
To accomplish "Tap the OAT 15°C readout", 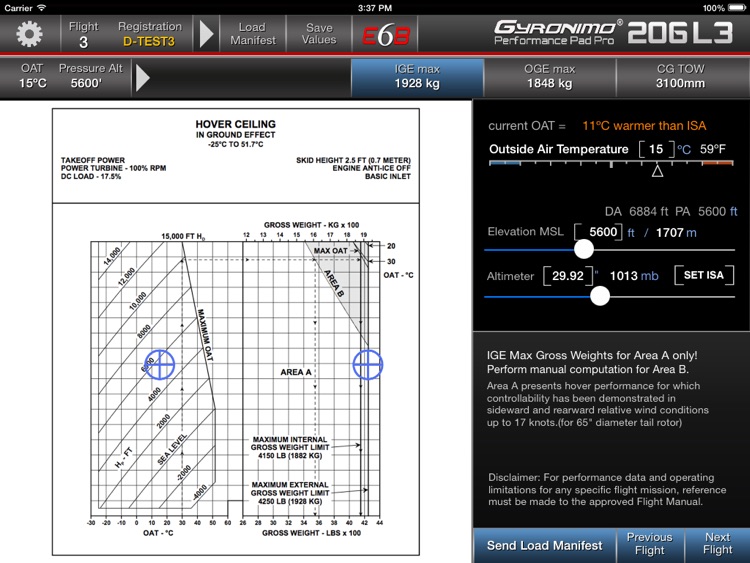I will 33,76.
